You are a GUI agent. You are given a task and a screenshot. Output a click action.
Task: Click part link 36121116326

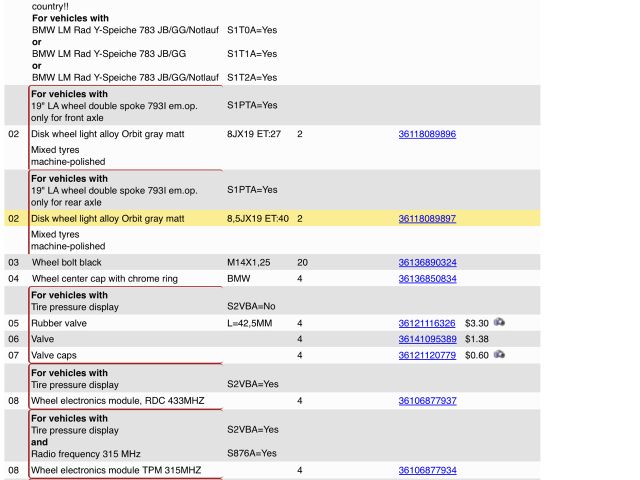pyautogui.click(x=427, y=324)
